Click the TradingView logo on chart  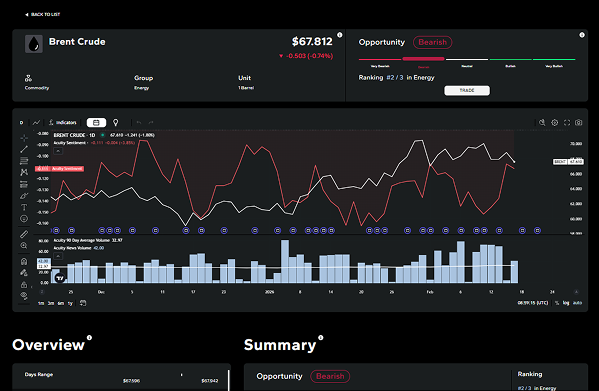point(60,278)
